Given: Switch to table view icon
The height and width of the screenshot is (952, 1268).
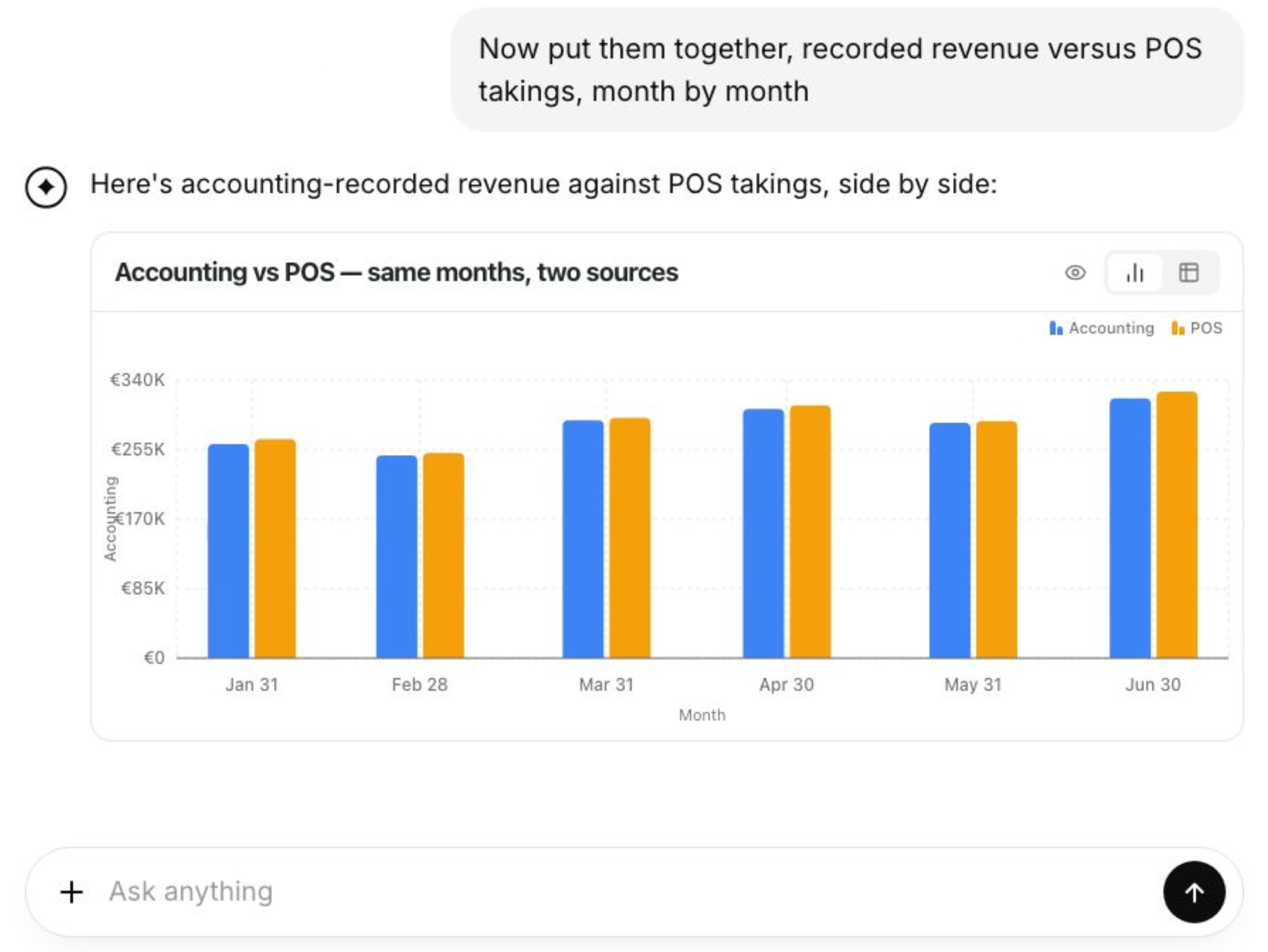Looking at the screenshot, I should point(1188,272).
